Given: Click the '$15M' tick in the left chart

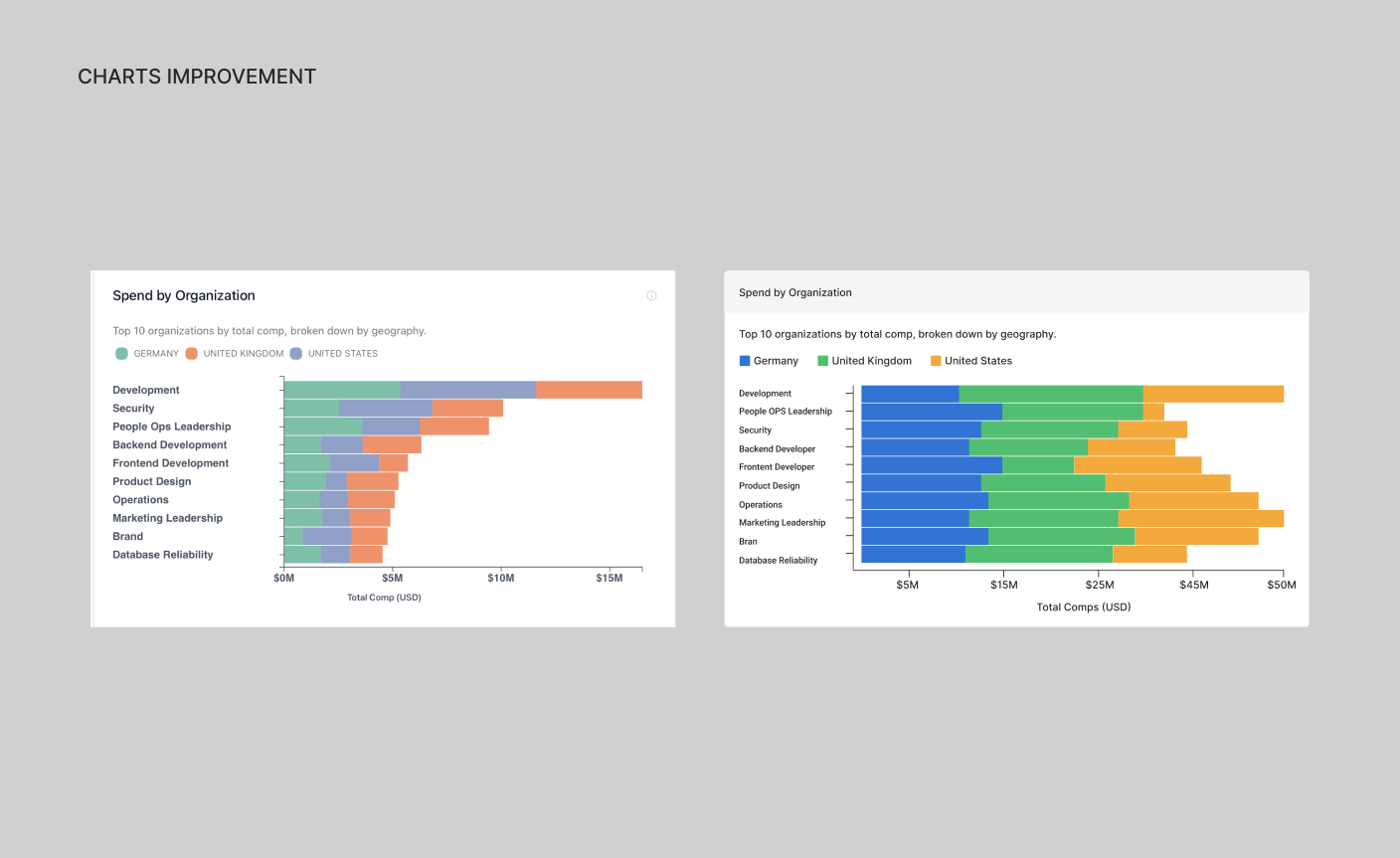Looking at the screenshot, I should (x=610, y=579).
